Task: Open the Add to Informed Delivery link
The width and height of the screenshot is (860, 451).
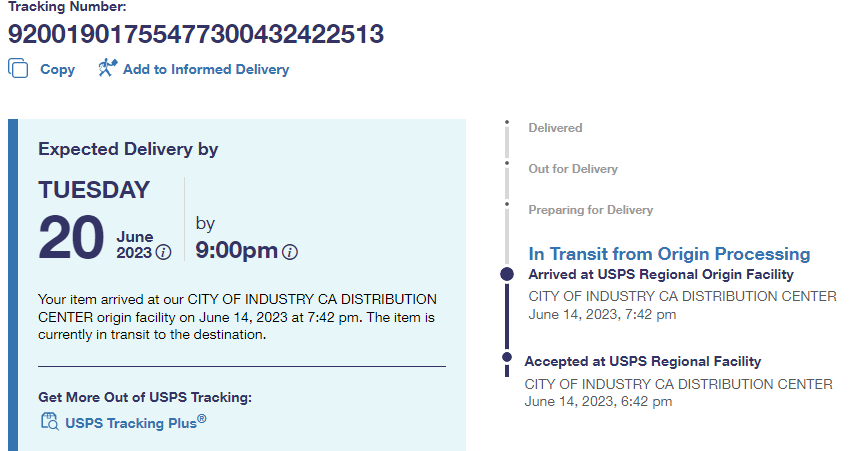Action: [x=205, y=70]
